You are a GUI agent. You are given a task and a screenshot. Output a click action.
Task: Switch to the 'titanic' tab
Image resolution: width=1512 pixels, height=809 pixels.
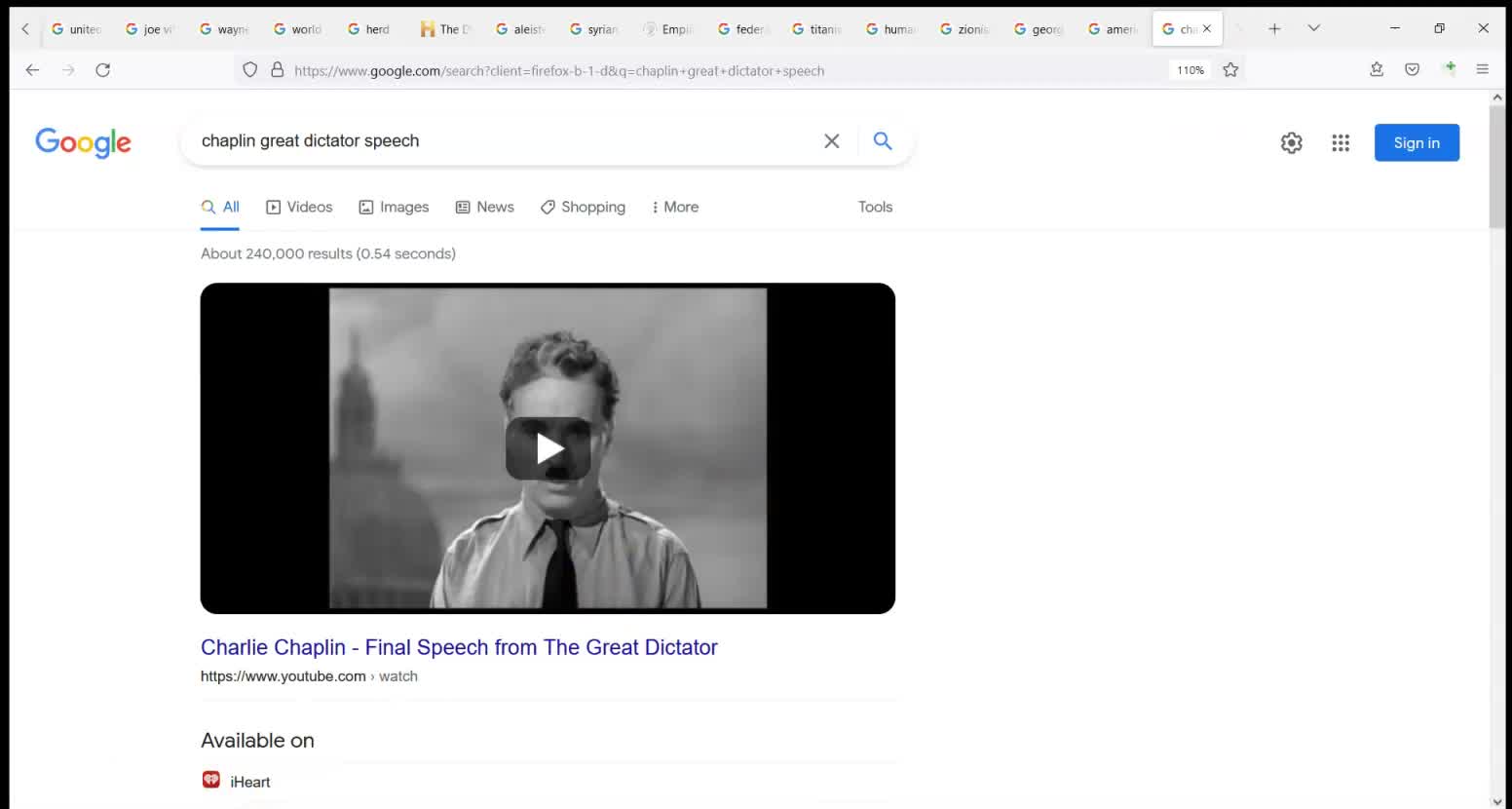(816, 29)
